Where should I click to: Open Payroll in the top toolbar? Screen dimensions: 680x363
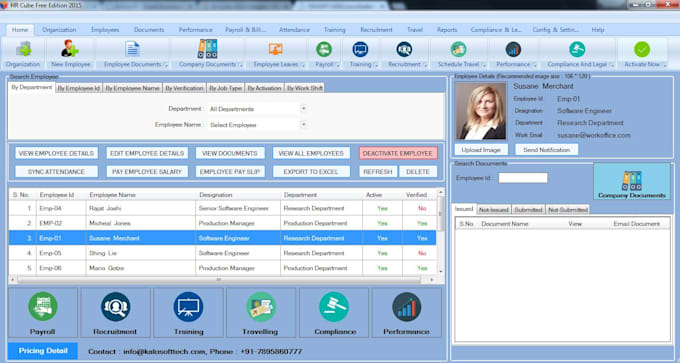point(324,49)
